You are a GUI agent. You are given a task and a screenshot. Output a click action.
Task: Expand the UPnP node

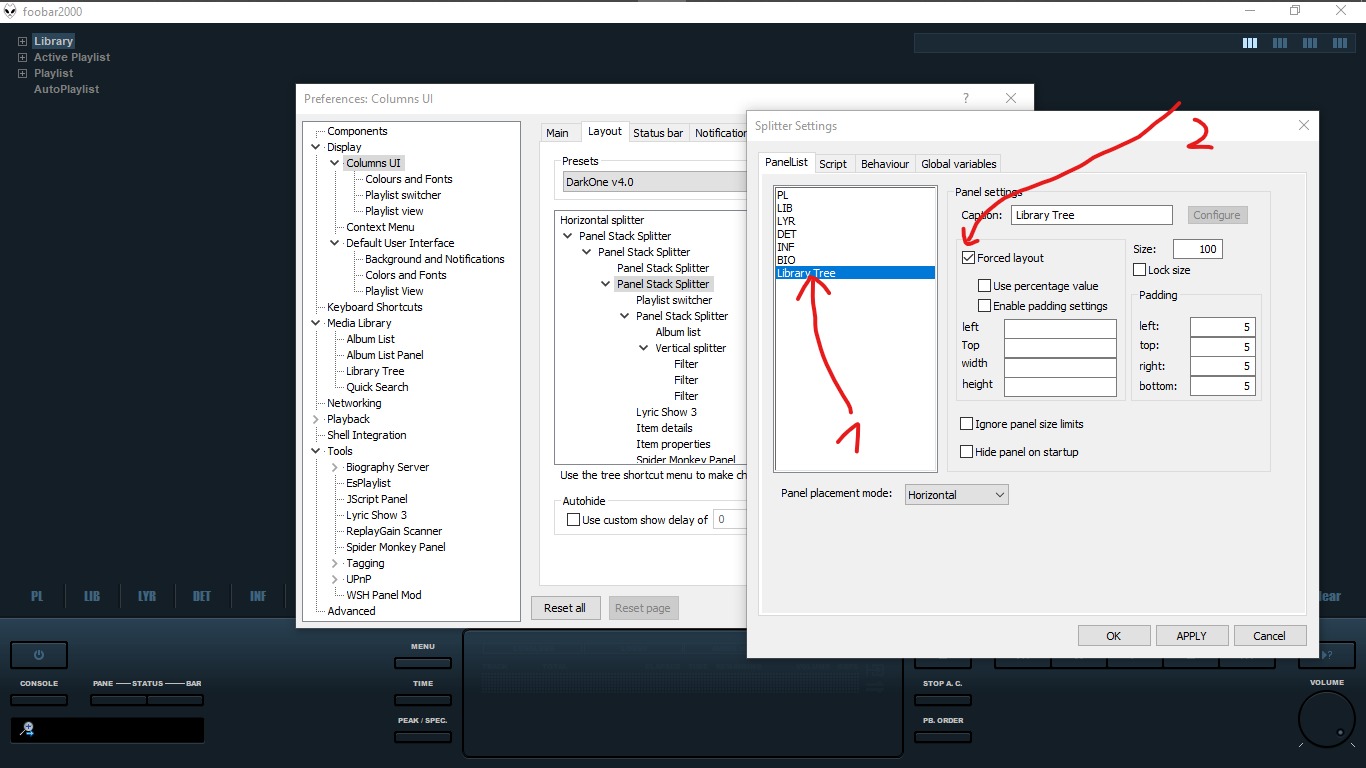[x=335, y=579]
